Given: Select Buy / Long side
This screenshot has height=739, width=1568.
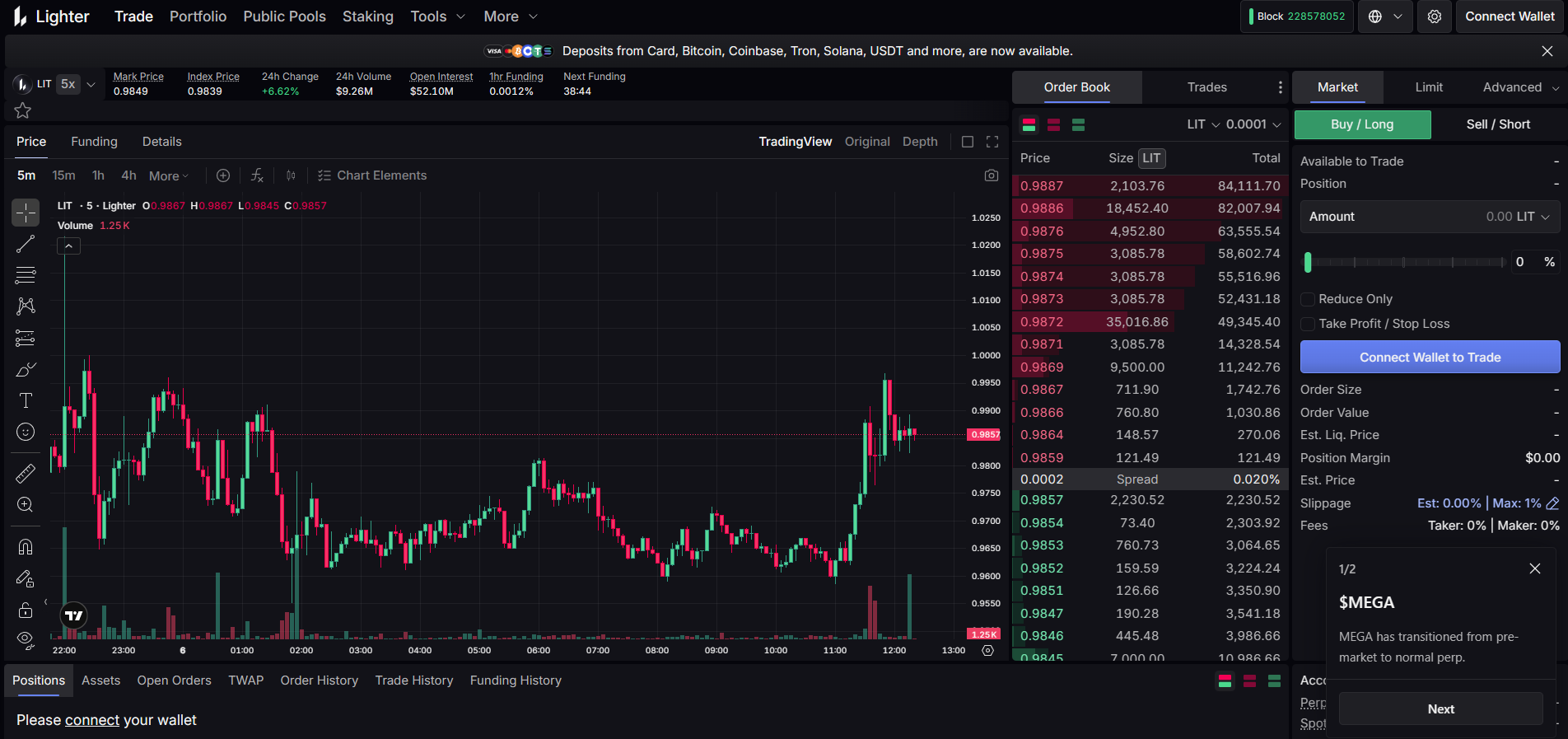Looking at the screenshot, I should point(1363,124).
